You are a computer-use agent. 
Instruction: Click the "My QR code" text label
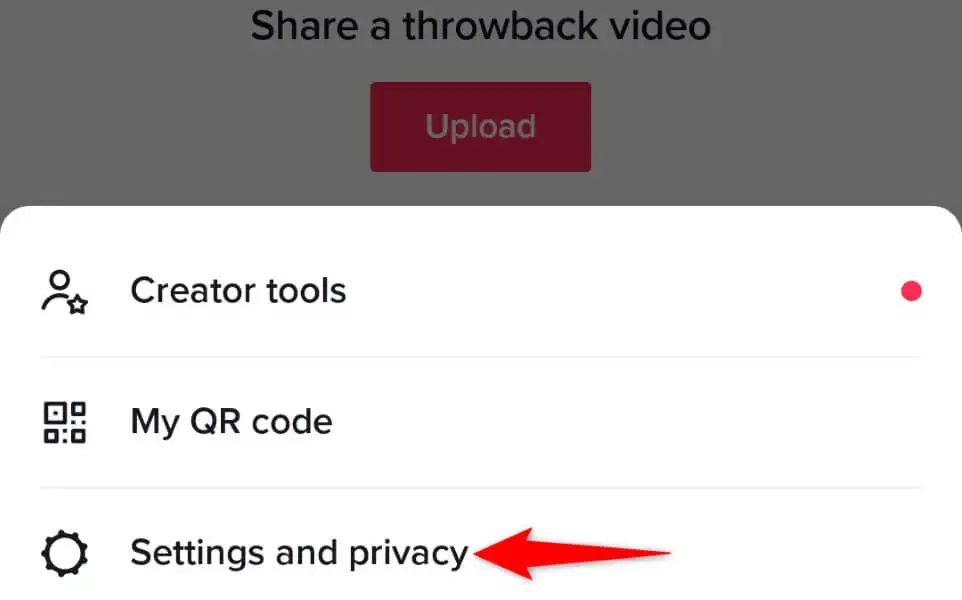[x=231, y=422]
